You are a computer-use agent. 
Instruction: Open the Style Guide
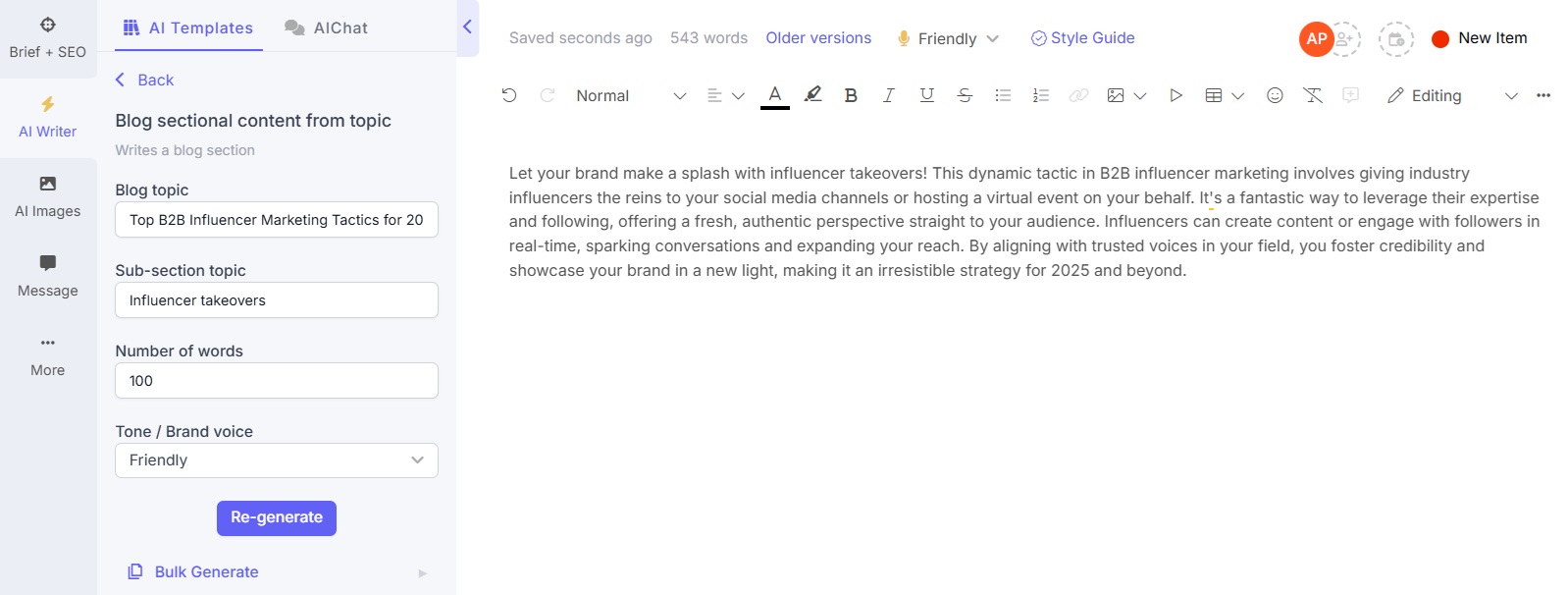[1083, 38]
